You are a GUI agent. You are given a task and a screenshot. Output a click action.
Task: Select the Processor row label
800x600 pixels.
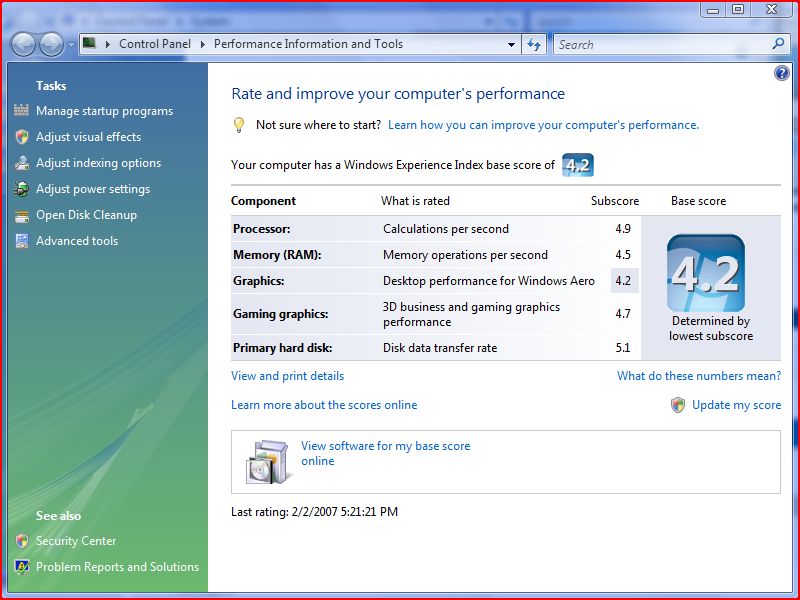(261, 229)
